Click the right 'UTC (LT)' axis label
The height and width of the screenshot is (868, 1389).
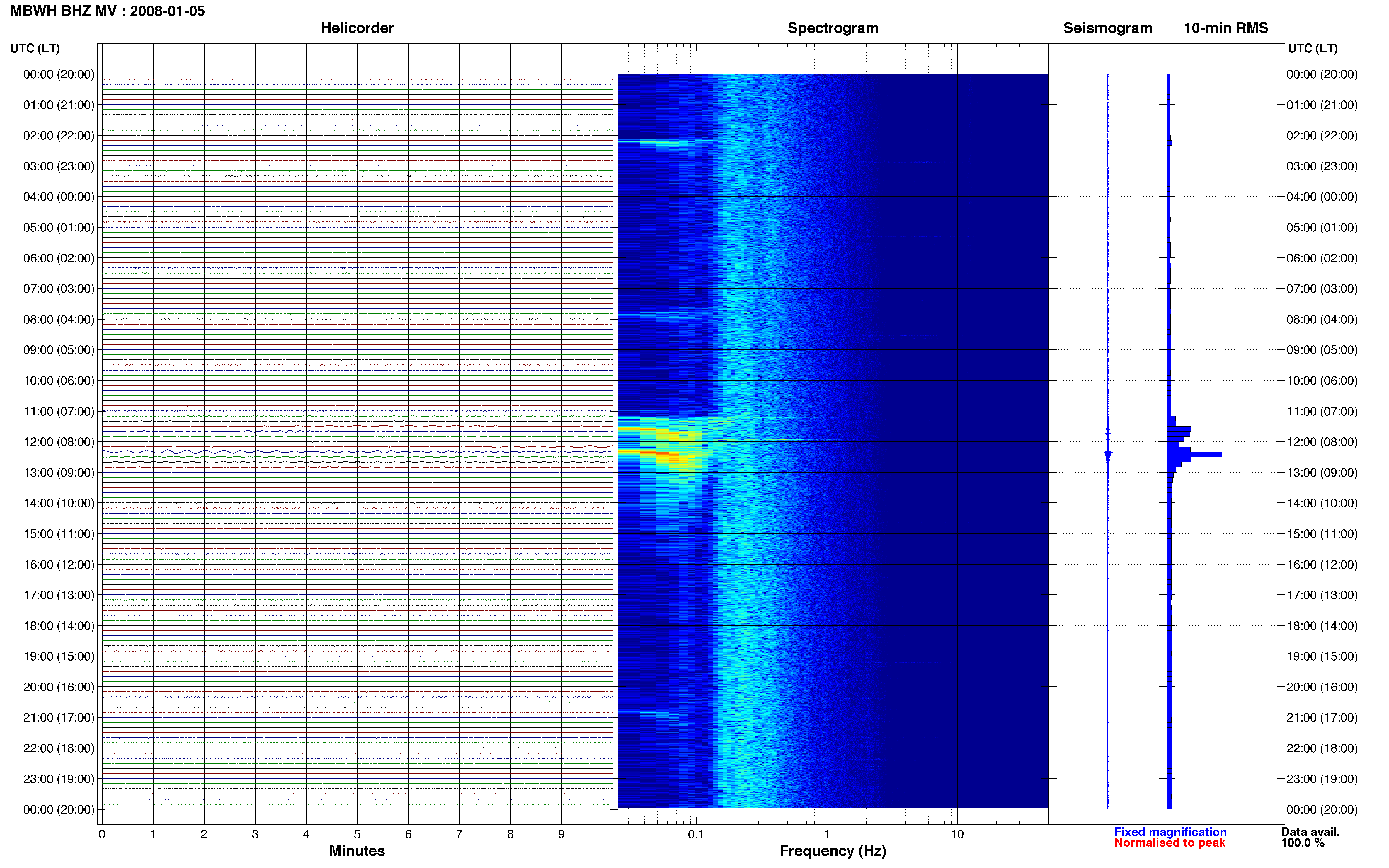coord(1313,48)
